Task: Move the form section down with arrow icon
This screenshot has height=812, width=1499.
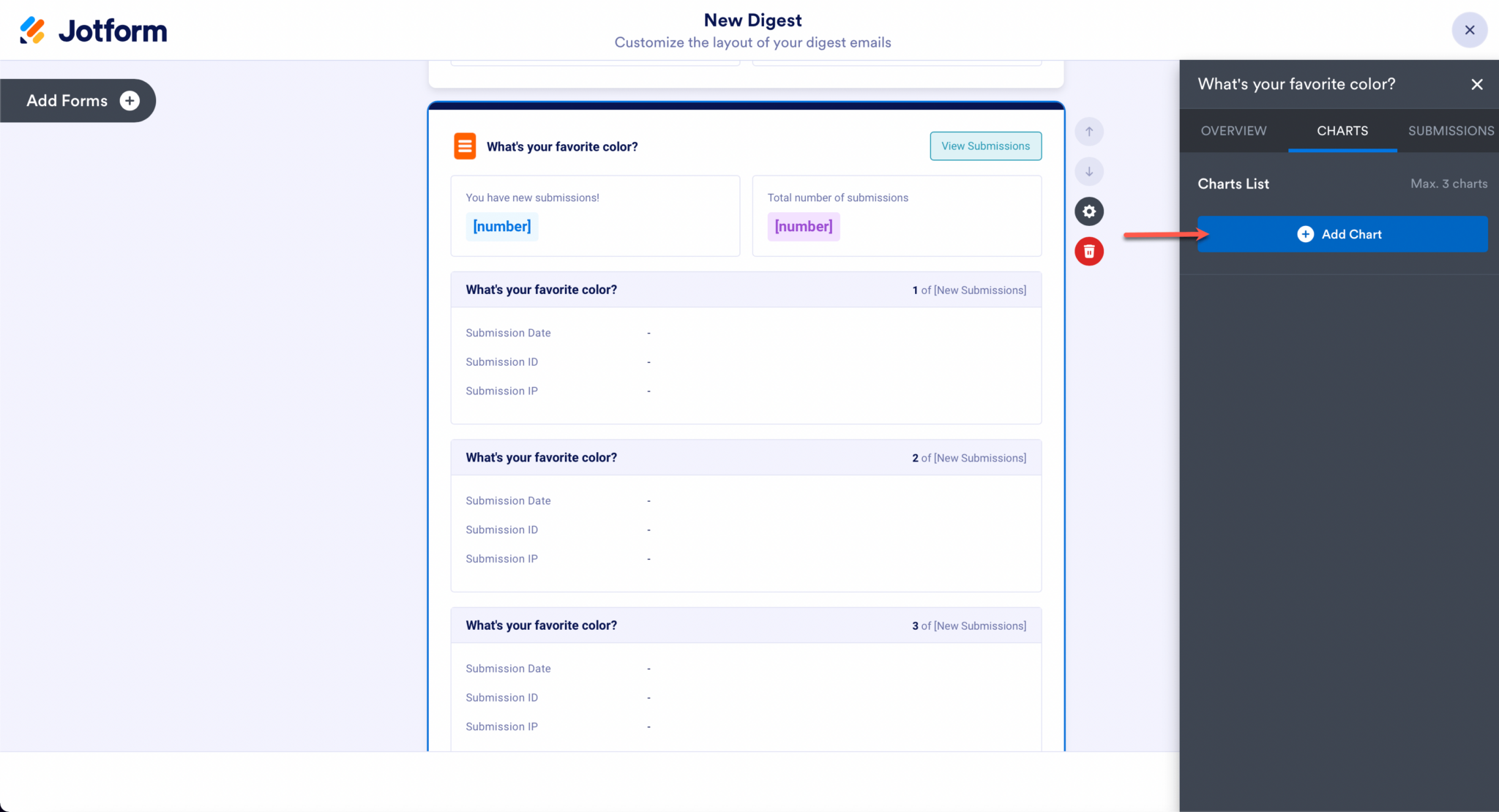Action: point(1088,171)
